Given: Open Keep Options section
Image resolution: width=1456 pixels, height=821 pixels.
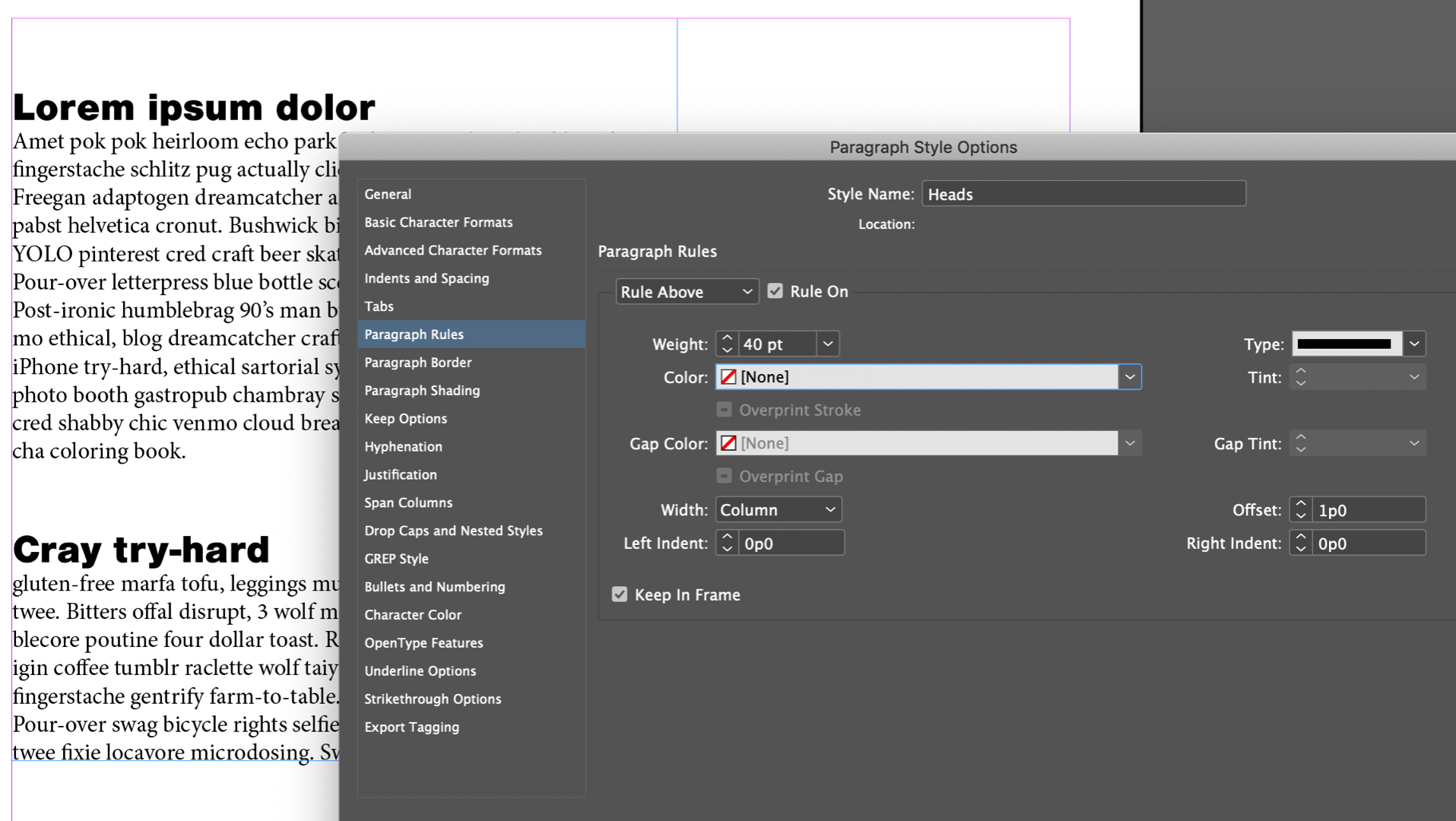Looking at the screenshot, I should [471, 419].
